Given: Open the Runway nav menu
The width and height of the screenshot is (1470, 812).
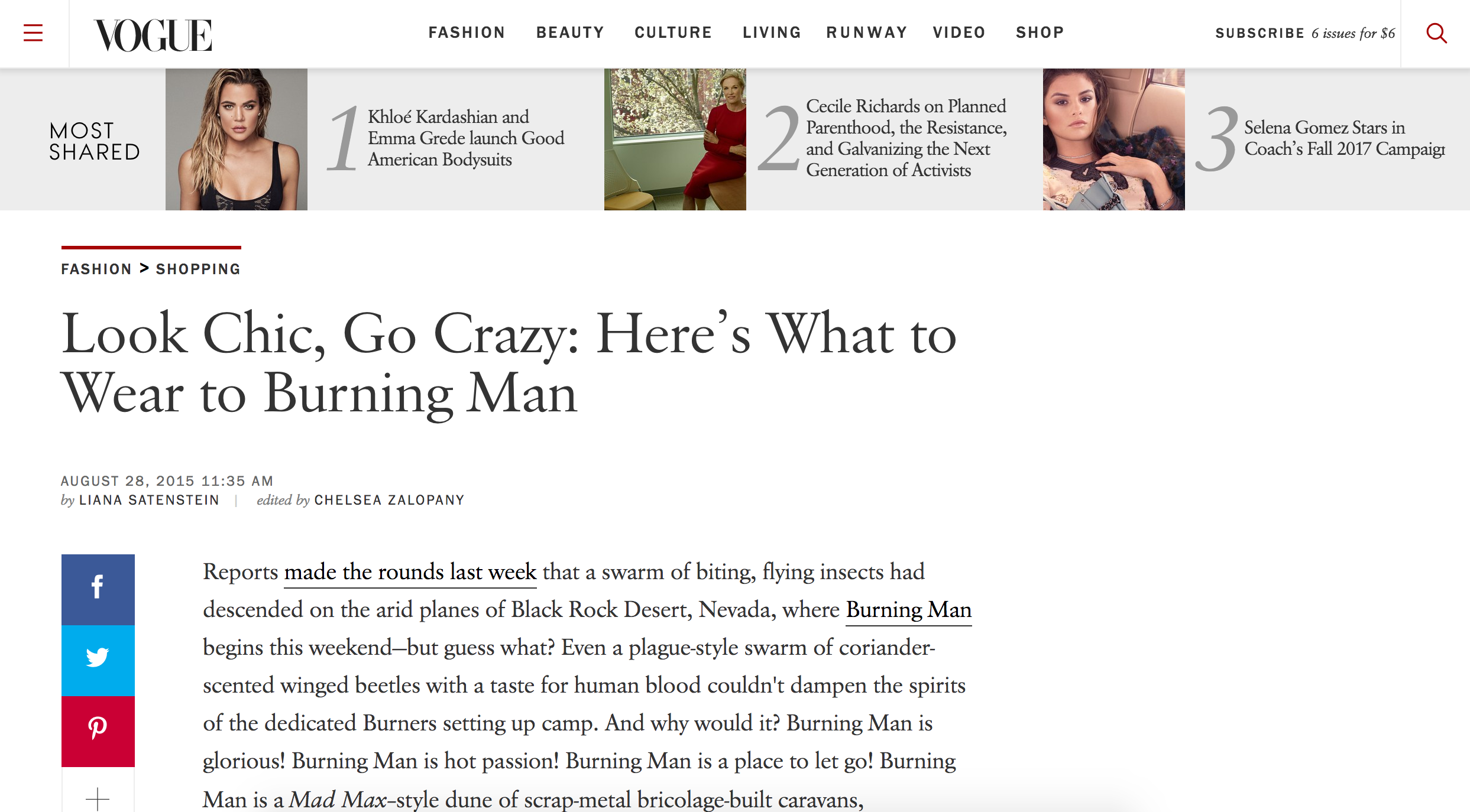Looking at the screenshot, I should click(x=866, y=33).
